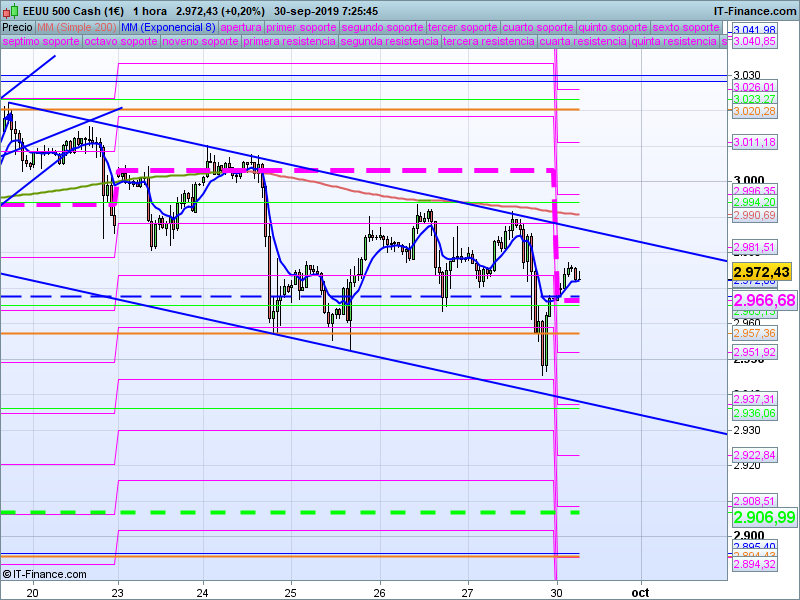The width and height of the screenshot is (800, 600).
Task: Select the octavo soporte legend label
Action: [x=120, y=41]
